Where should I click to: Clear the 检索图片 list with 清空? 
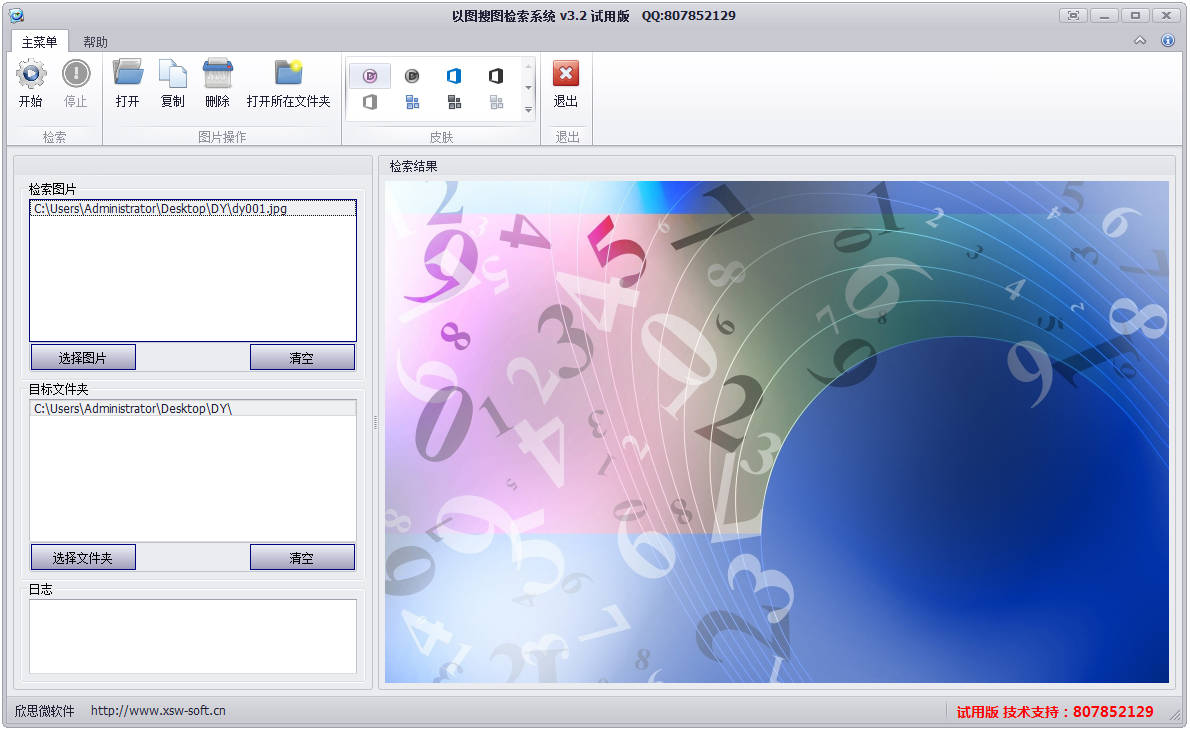coord(302,358)
